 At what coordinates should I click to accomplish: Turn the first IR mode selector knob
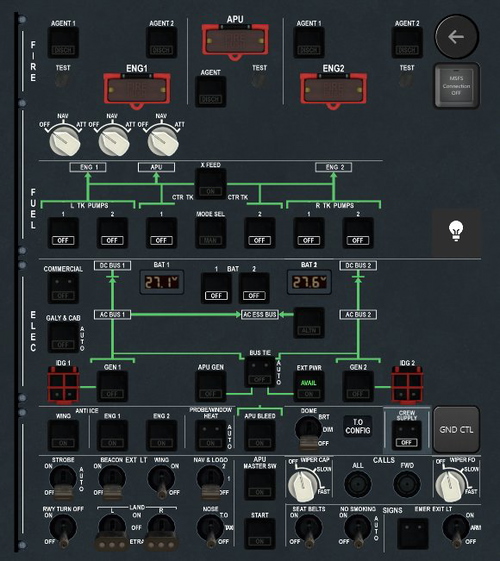tap(64, 142)
